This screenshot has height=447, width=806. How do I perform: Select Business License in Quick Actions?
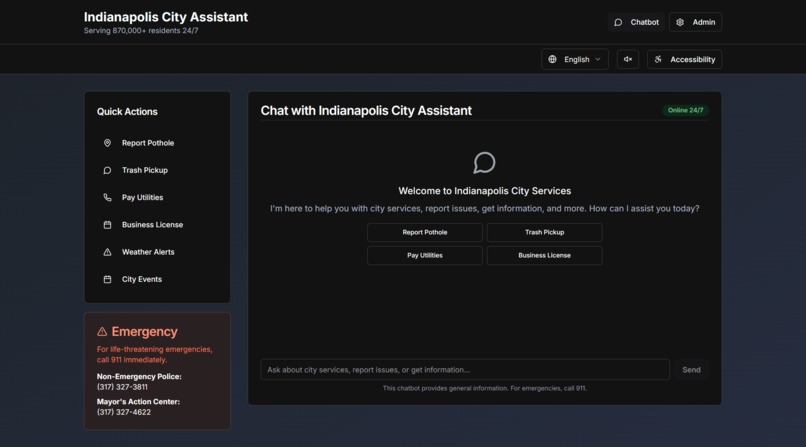157,225
